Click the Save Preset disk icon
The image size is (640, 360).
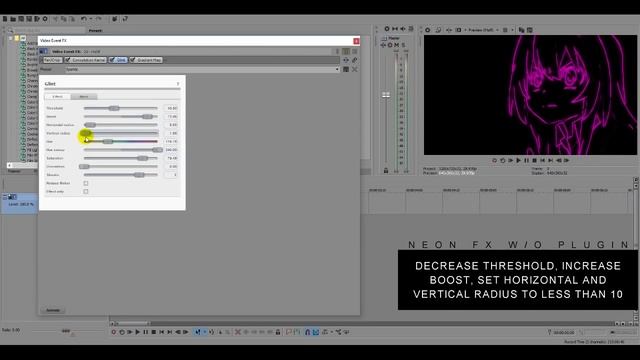pos(346,69)
